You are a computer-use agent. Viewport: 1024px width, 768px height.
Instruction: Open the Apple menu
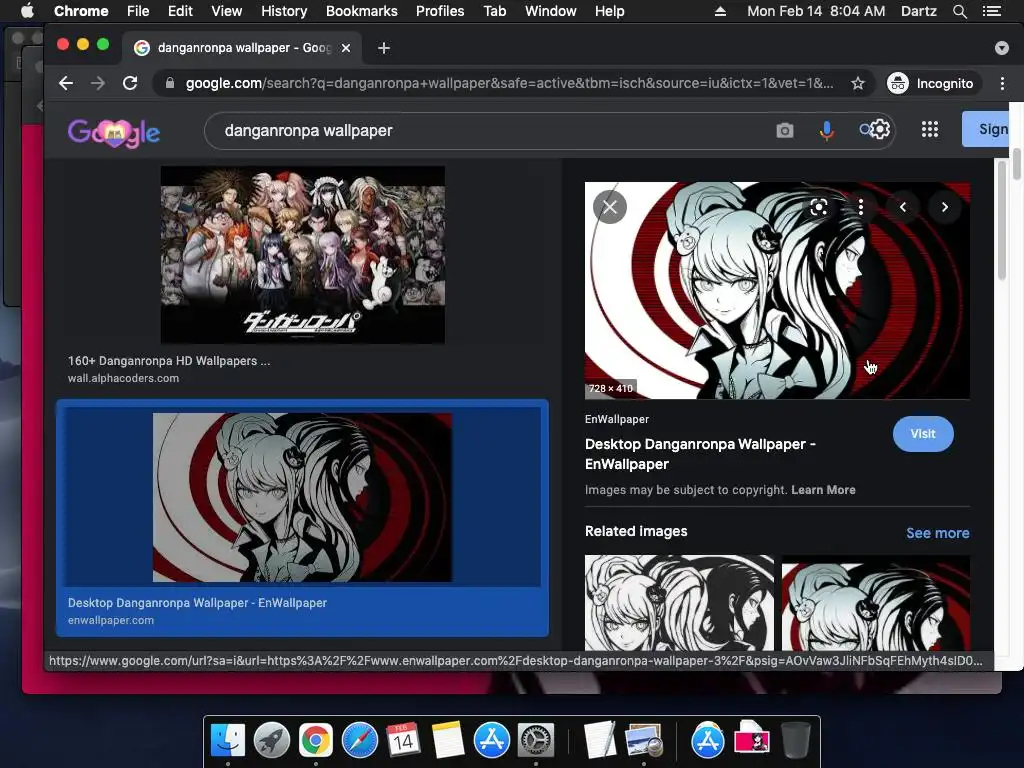pos(27,11)
